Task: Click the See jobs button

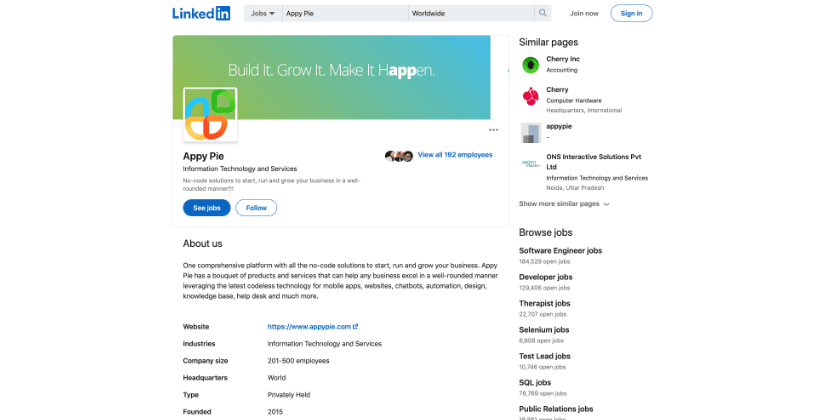Action: click(207, 208)
